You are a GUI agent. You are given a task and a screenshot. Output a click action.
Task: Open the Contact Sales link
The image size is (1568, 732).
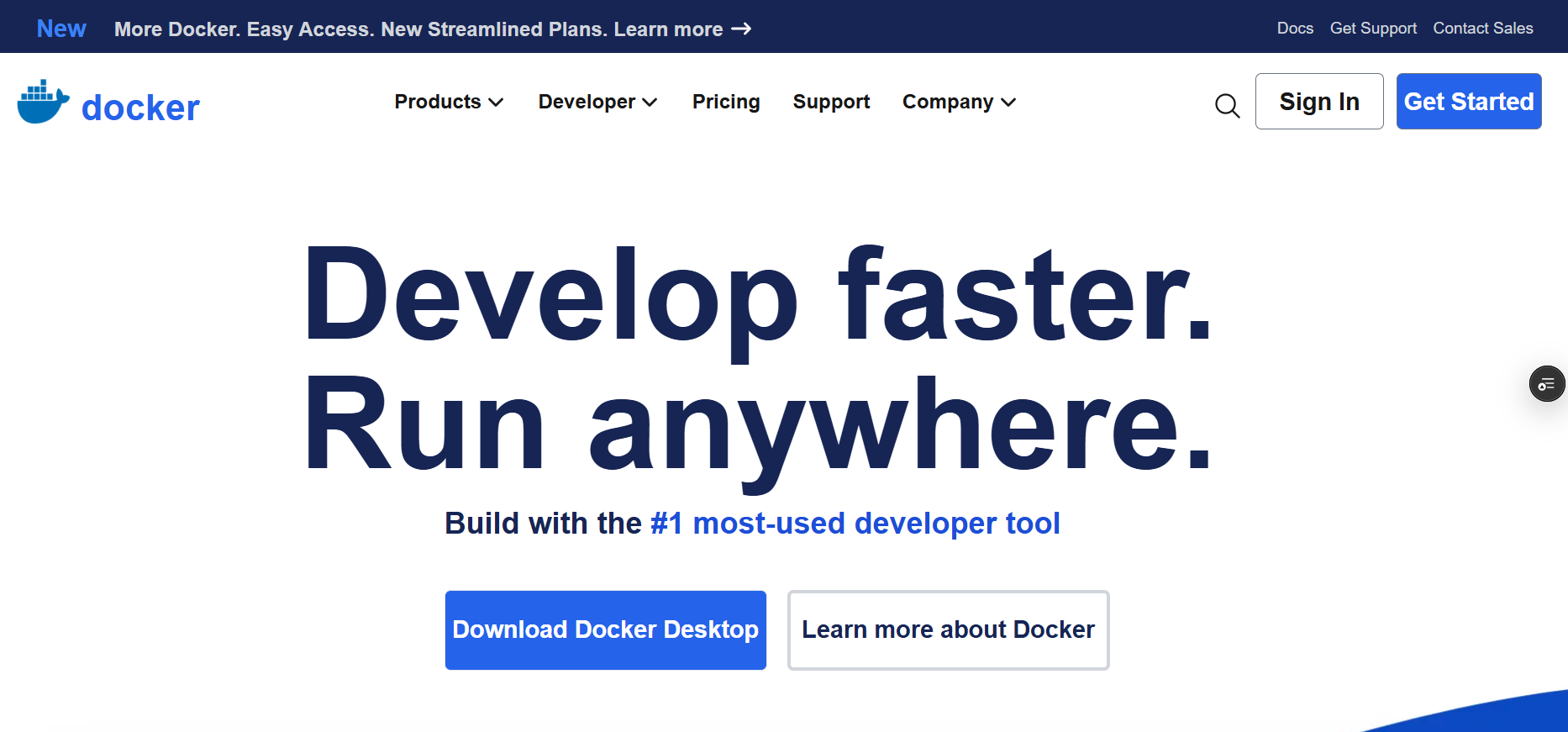(1483, 28)
